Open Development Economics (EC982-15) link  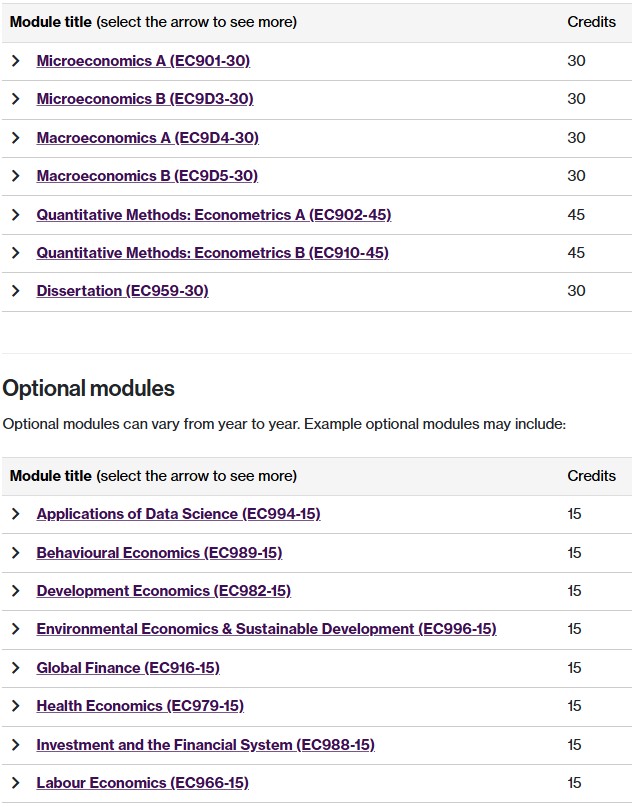coord(163,591)
